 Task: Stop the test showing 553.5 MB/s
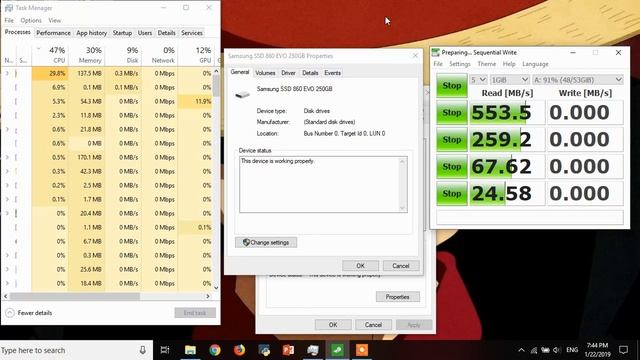click(x=452, y=113)
